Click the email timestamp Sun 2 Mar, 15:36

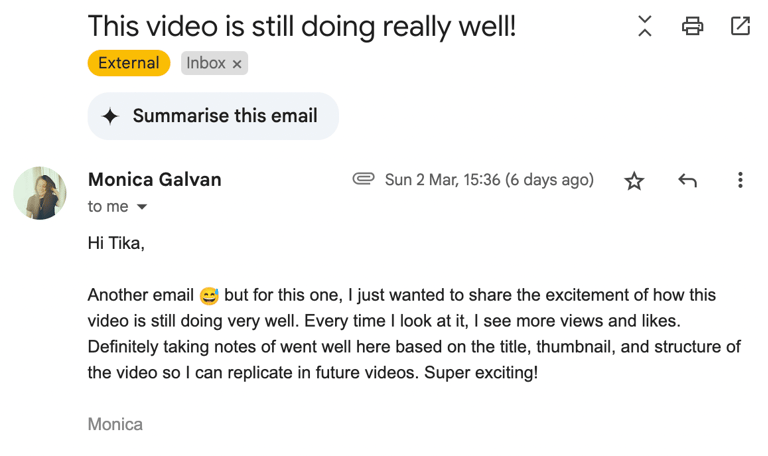click(489, 180)
